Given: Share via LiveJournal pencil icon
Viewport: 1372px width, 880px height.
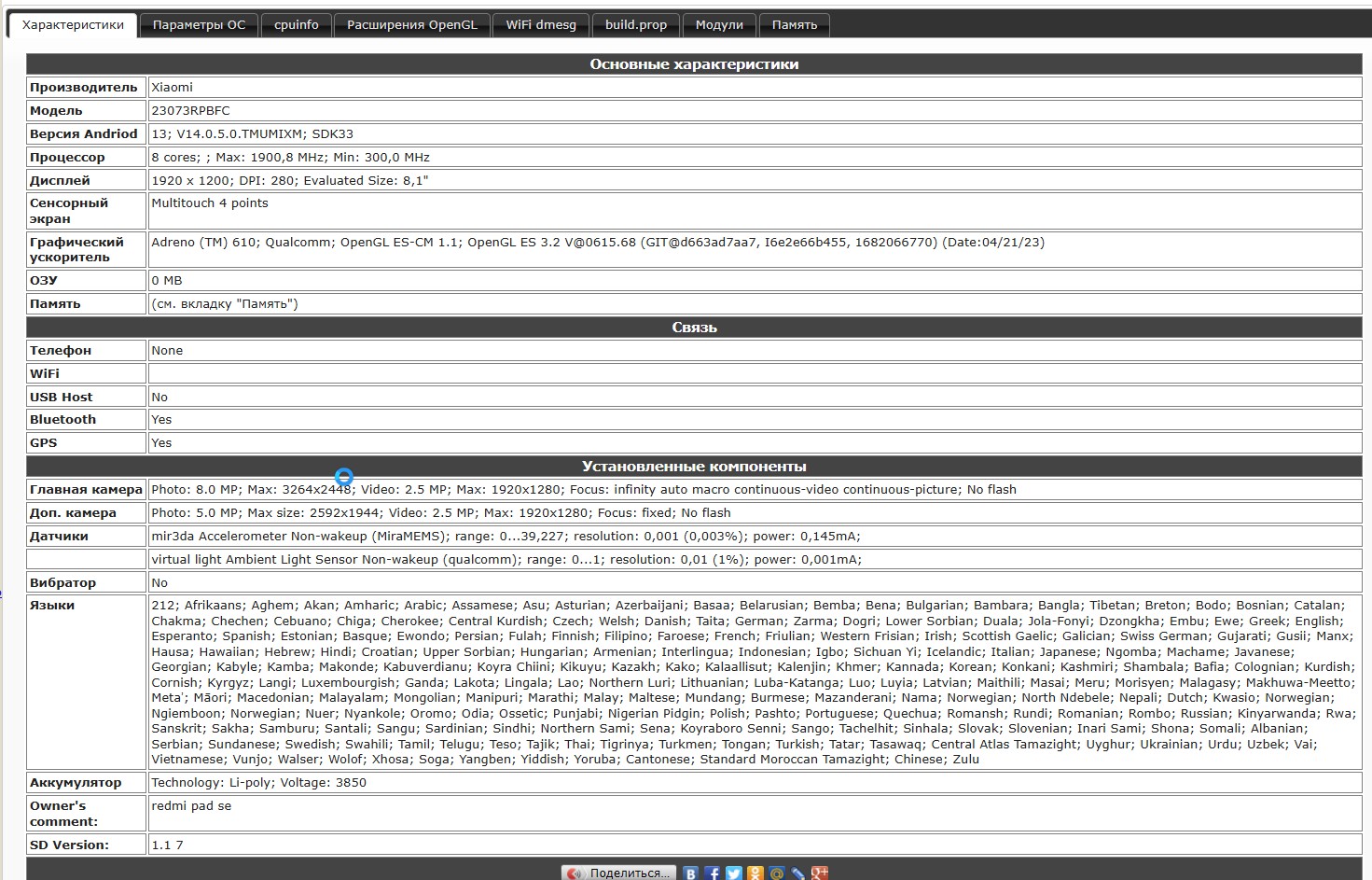Looking at the screenshot, I should [x=798, y=873].
